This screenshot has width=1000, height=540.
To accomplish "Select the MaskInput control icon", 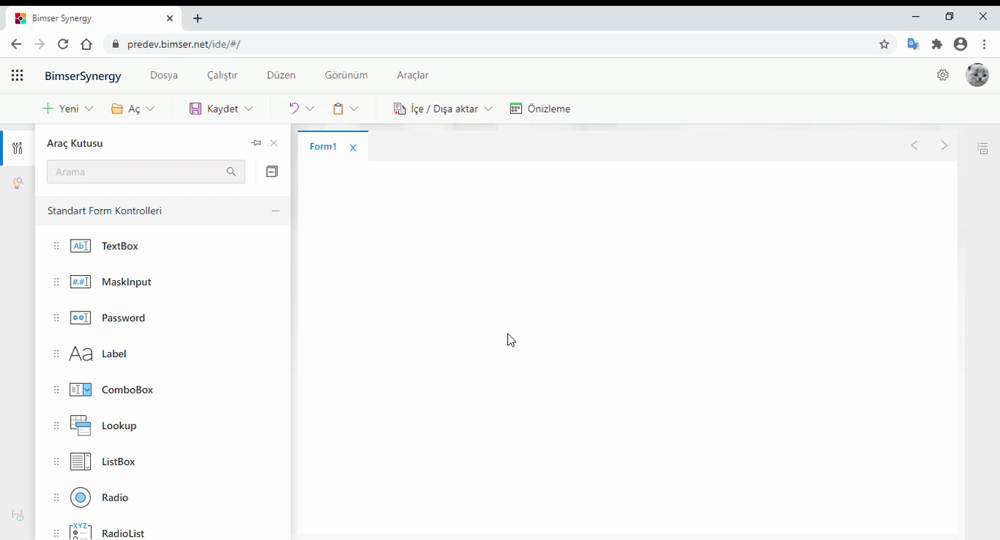I will pos(80,282).
